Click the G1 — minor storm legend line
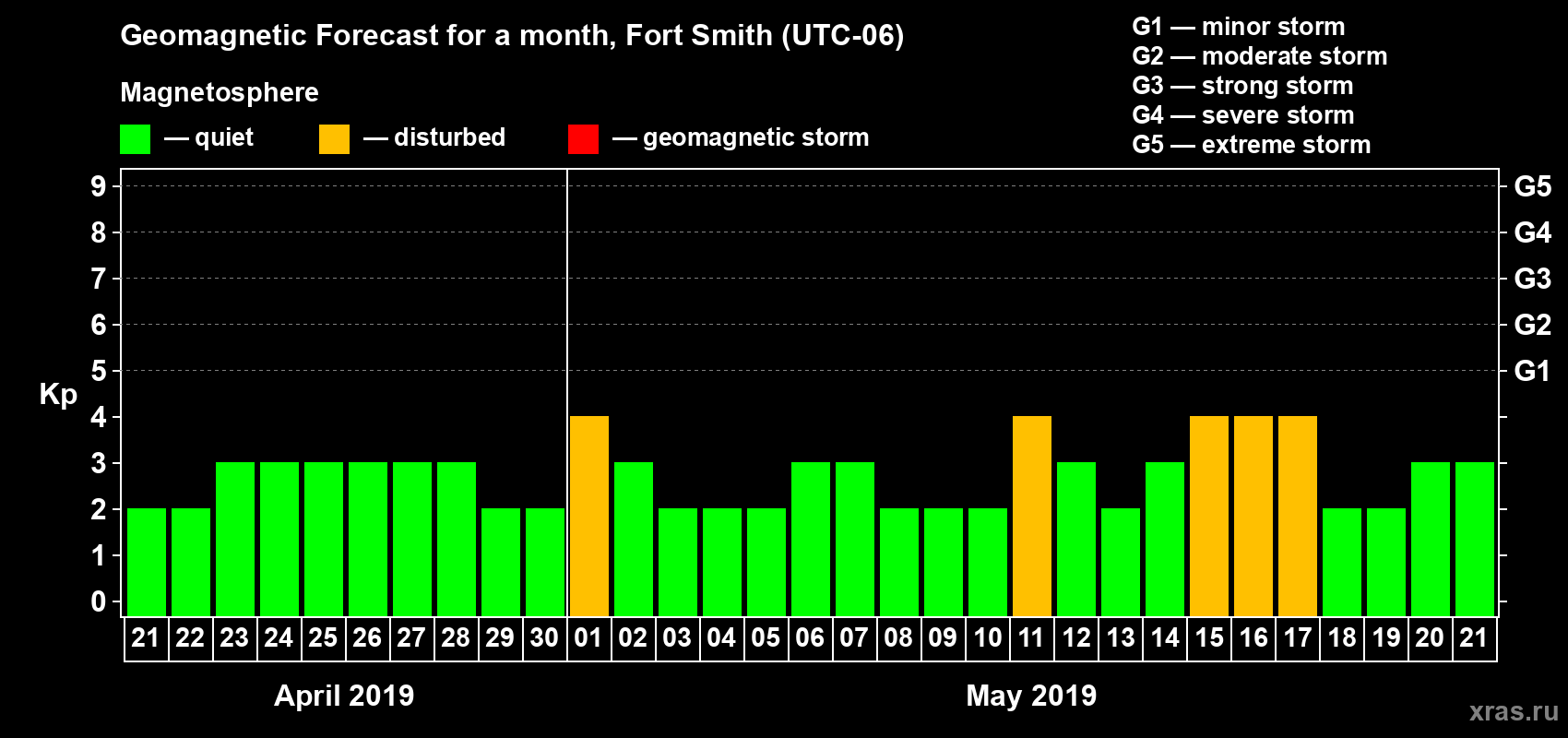Viewport: 1568px width, 738px height. 1239,27
